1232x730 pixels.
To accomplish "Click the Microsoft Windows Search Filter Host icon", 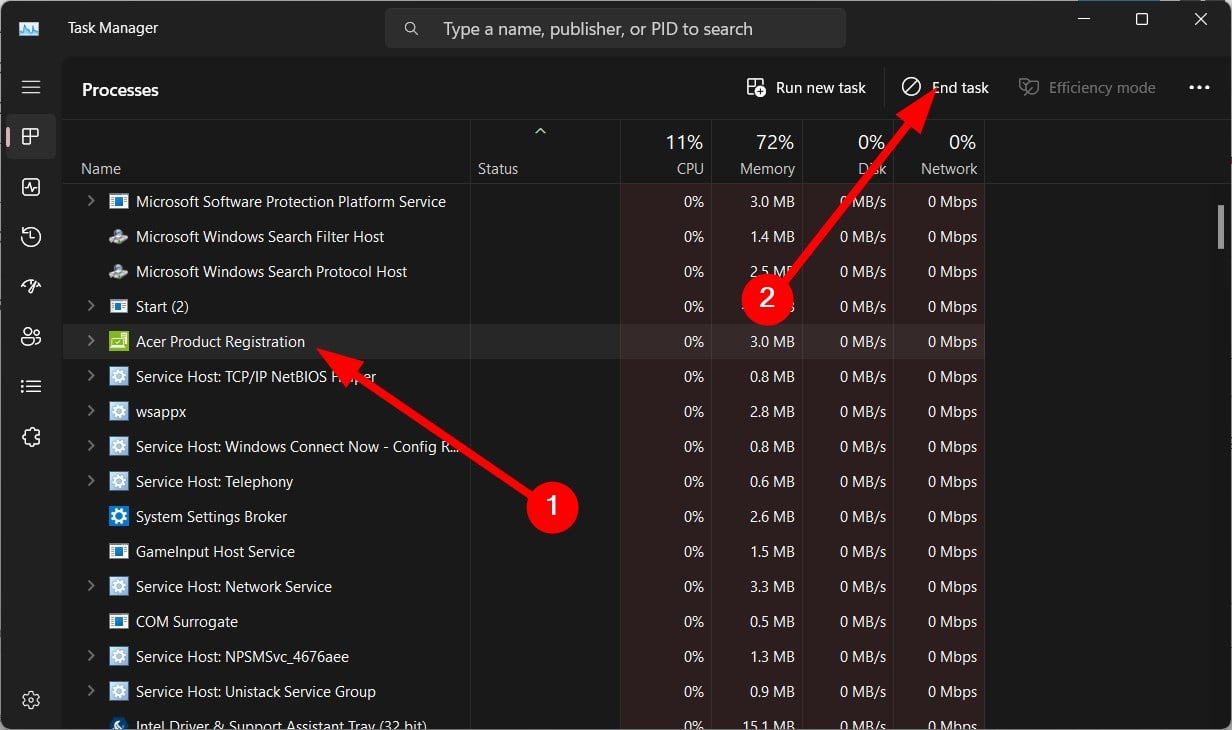I will point(119,237).
